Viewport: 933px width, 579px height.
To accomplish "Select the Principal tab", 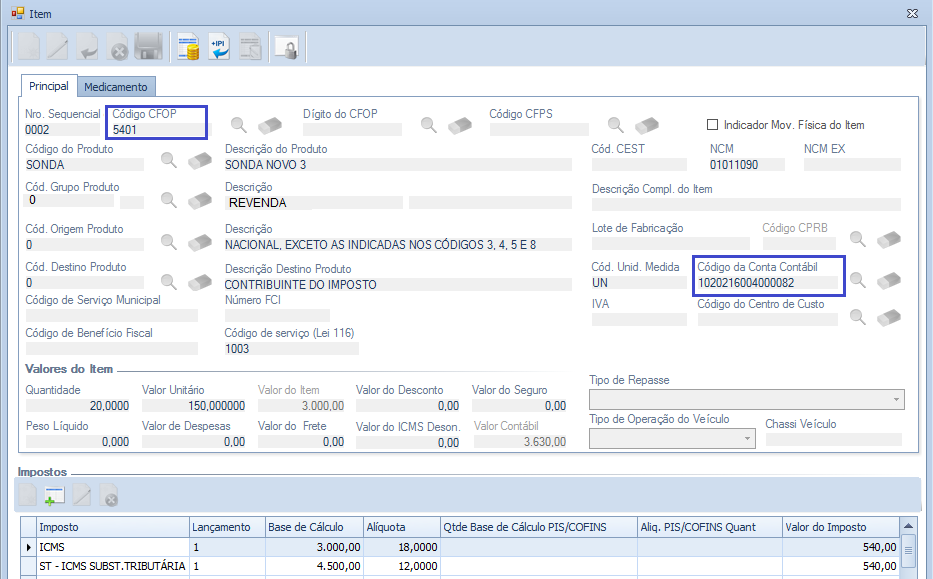I will [x=49, y=87].
